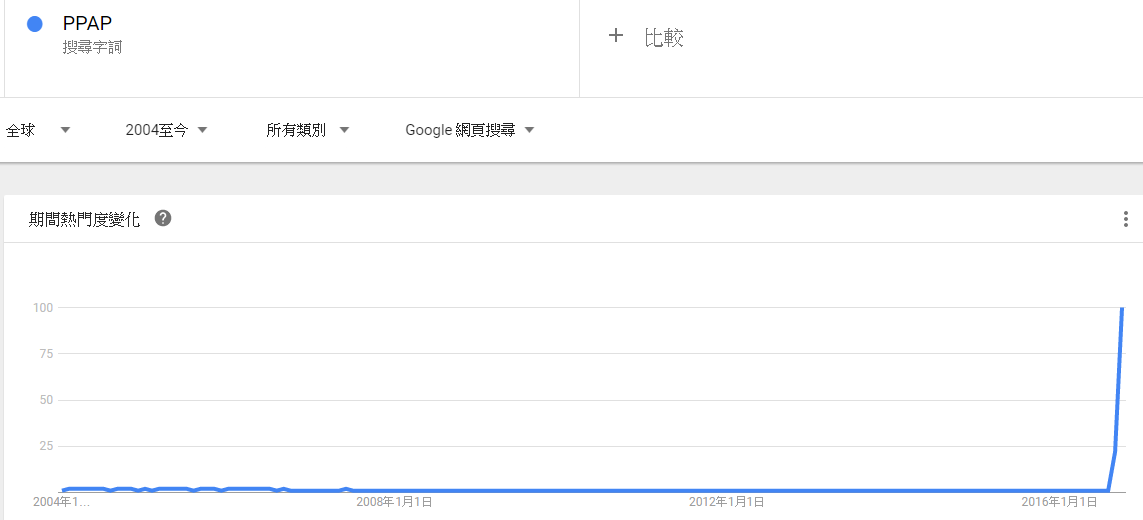Click the 搜尋字詞 subtitle under PPAP
1143x520 pixels.
click(92, 47)
